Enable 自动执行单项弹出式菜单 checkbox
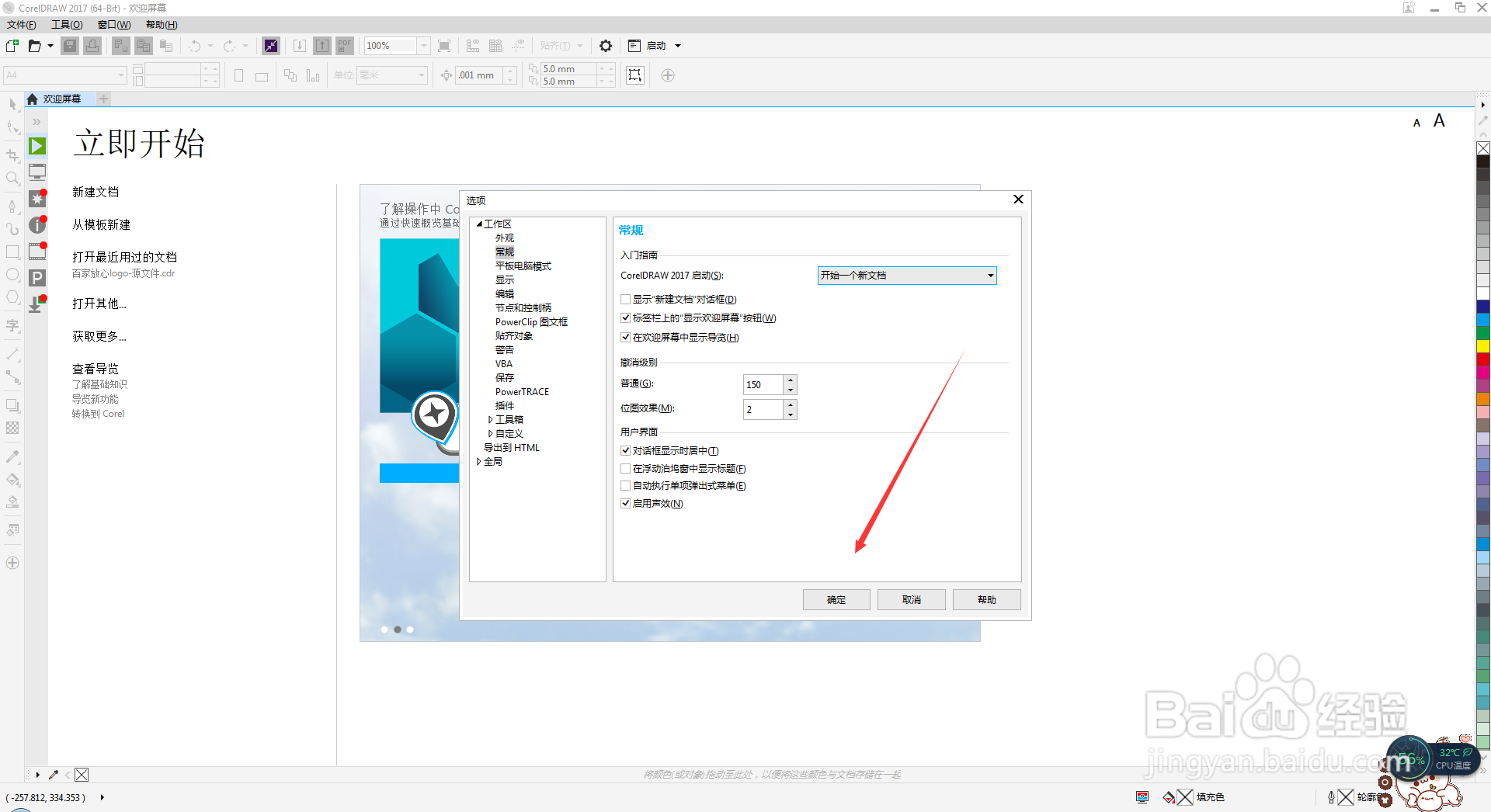The image size is (1491, 812). pyautogui.click(x=625, y=485)
